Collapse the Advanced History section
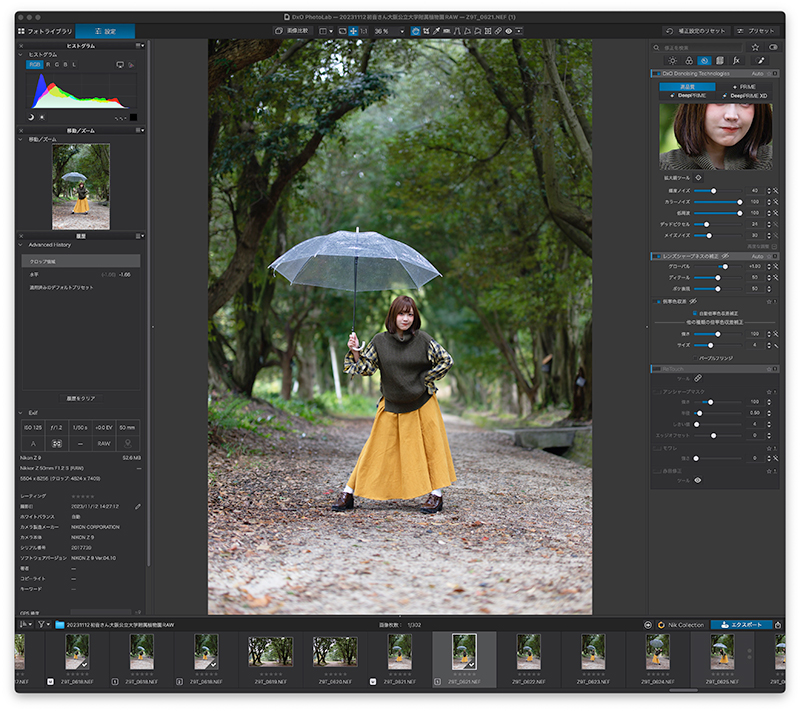Viewport: 800px width, 711px height. click(21, 245)
